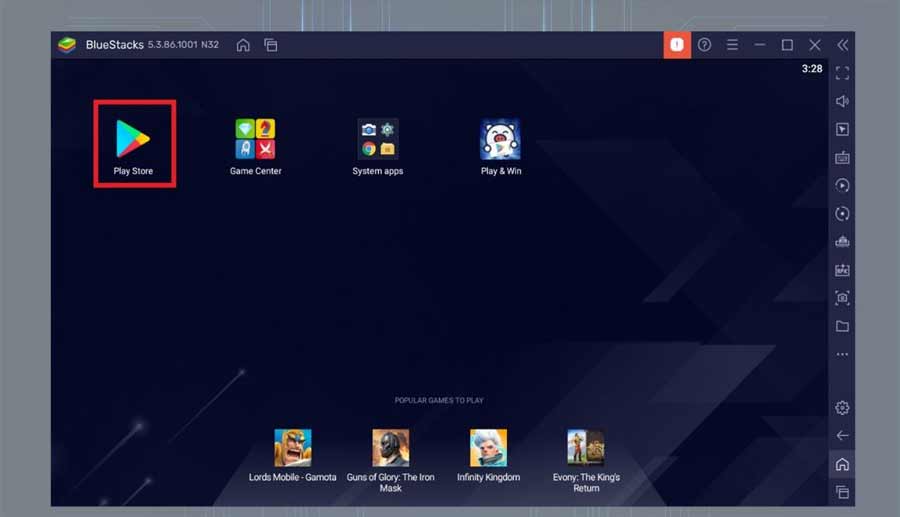This screenshot has height=517, width=900.
Task: Open Lords Mobile - Gamota game
Action: click(x=293, y=448)
